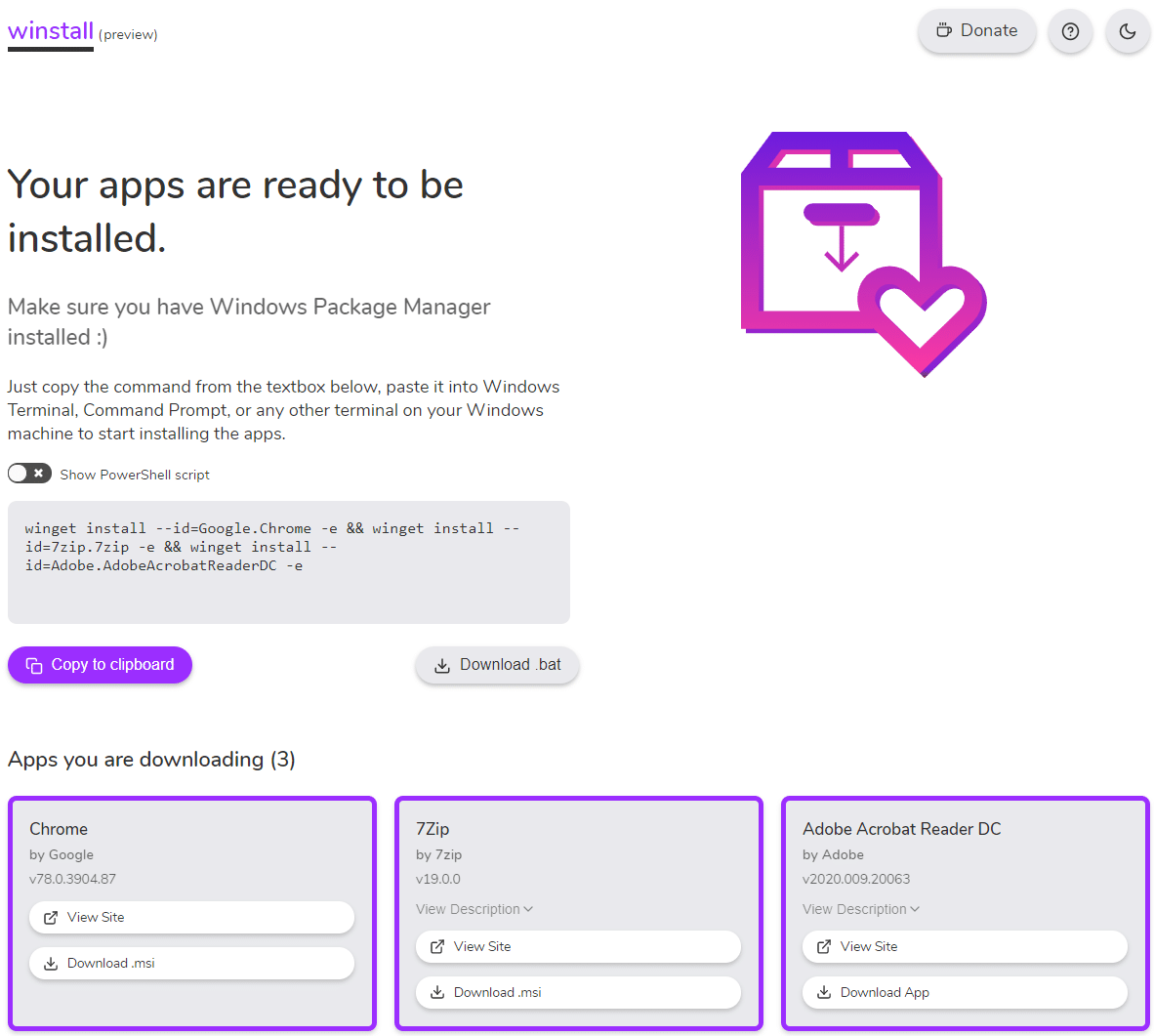Viewport: 1154px width, 1036px height.
Task: Click the Adobe Acrobat Reader DC title
Action: [901, 829]
